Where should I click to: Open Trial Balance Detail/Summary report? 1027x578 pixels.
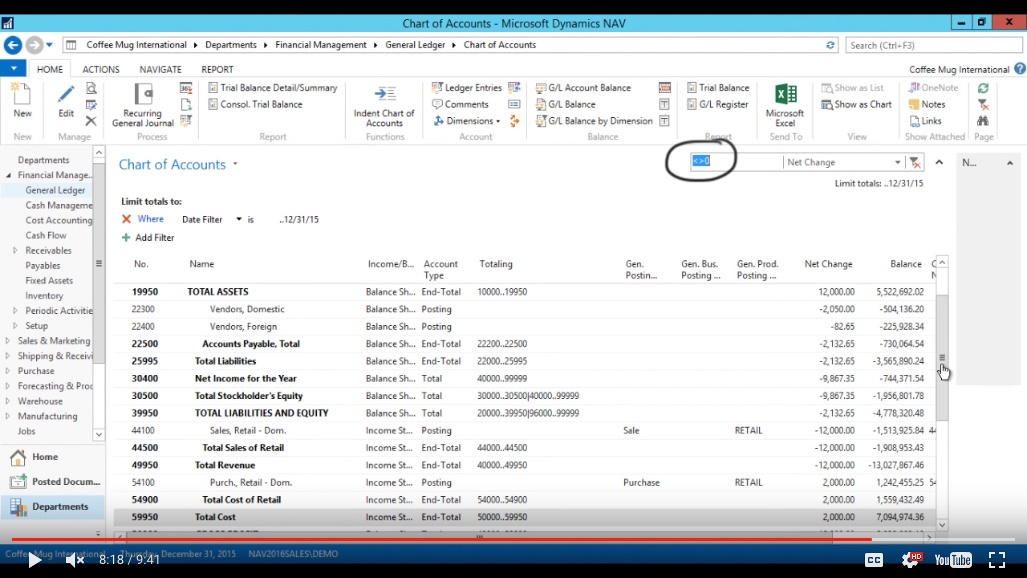[272, 87]
